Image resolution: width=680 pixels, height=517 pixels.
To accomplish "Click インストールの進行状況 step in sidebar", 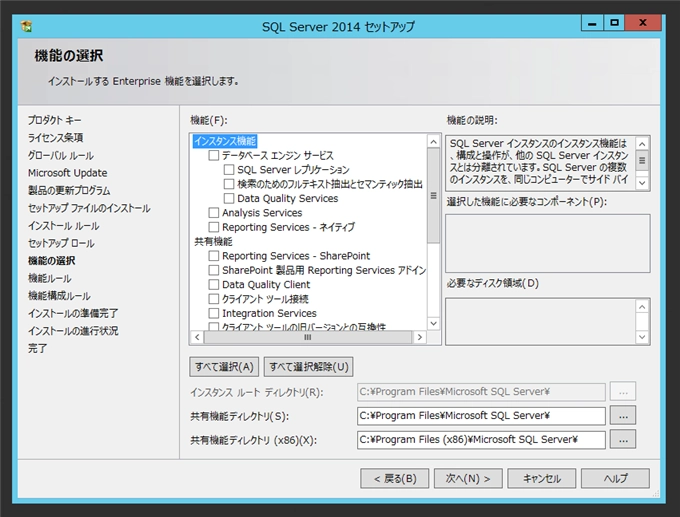I will coord(73,331).
